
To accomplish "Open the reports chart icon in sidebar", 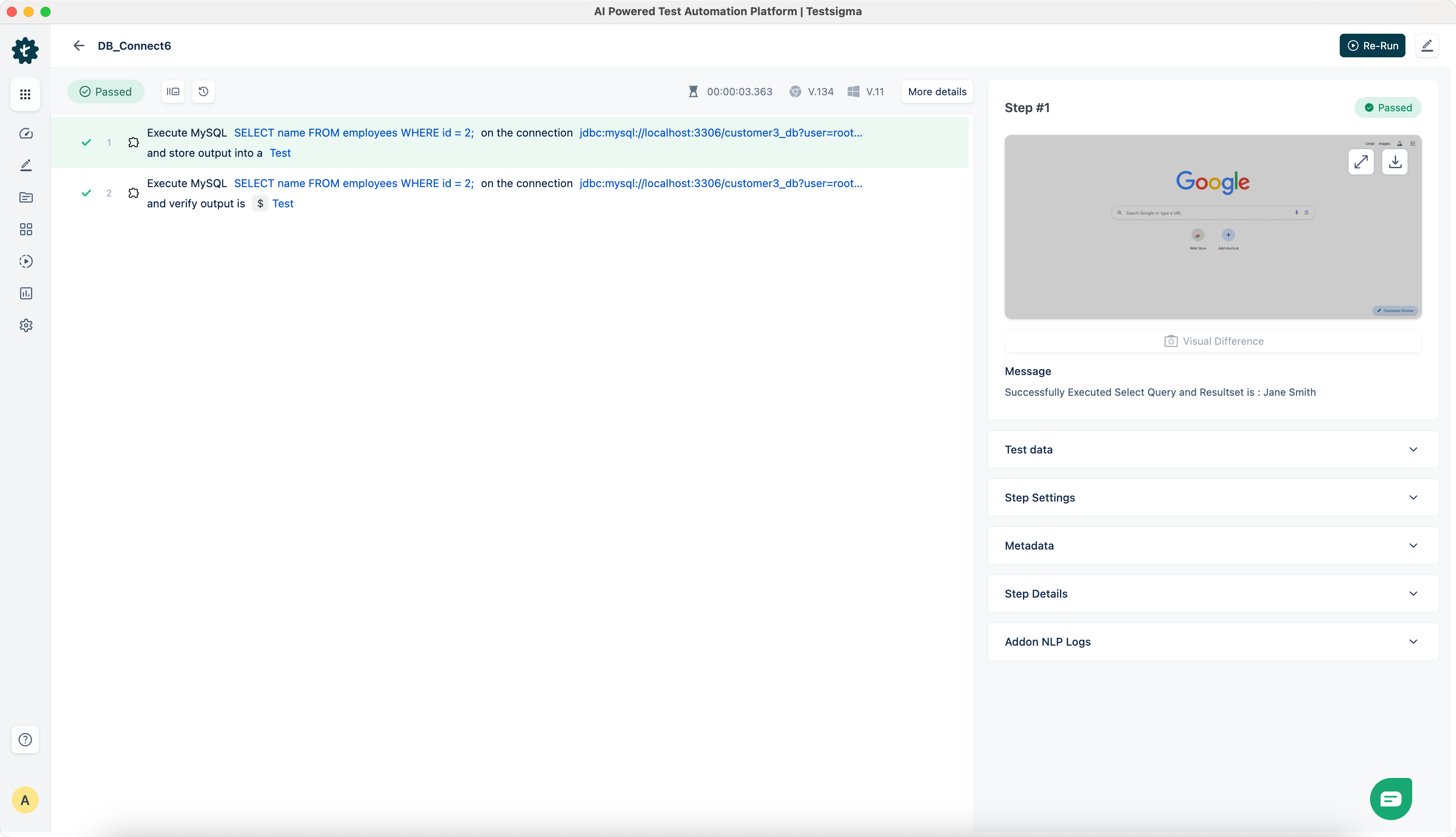I will [x=26, y=293].
